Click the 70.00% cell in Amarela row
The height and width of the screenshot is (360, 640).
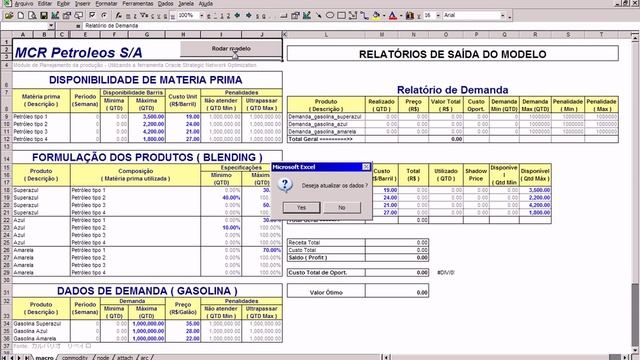[262, 250]
